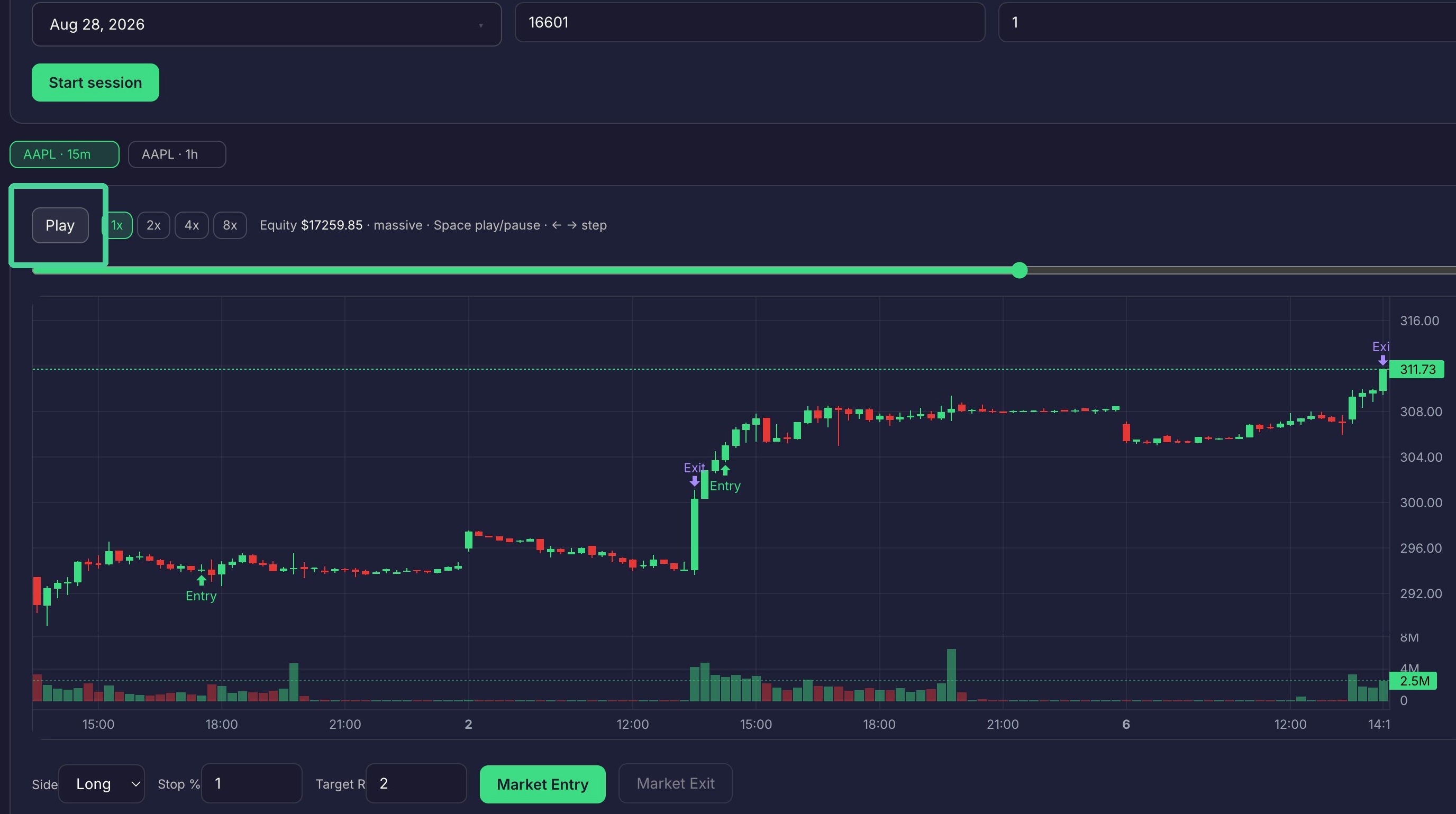The width and height of the screenshot is (1456, 814).
Task: Switch playback speed to 8x
Action: [x=230, y=225]
